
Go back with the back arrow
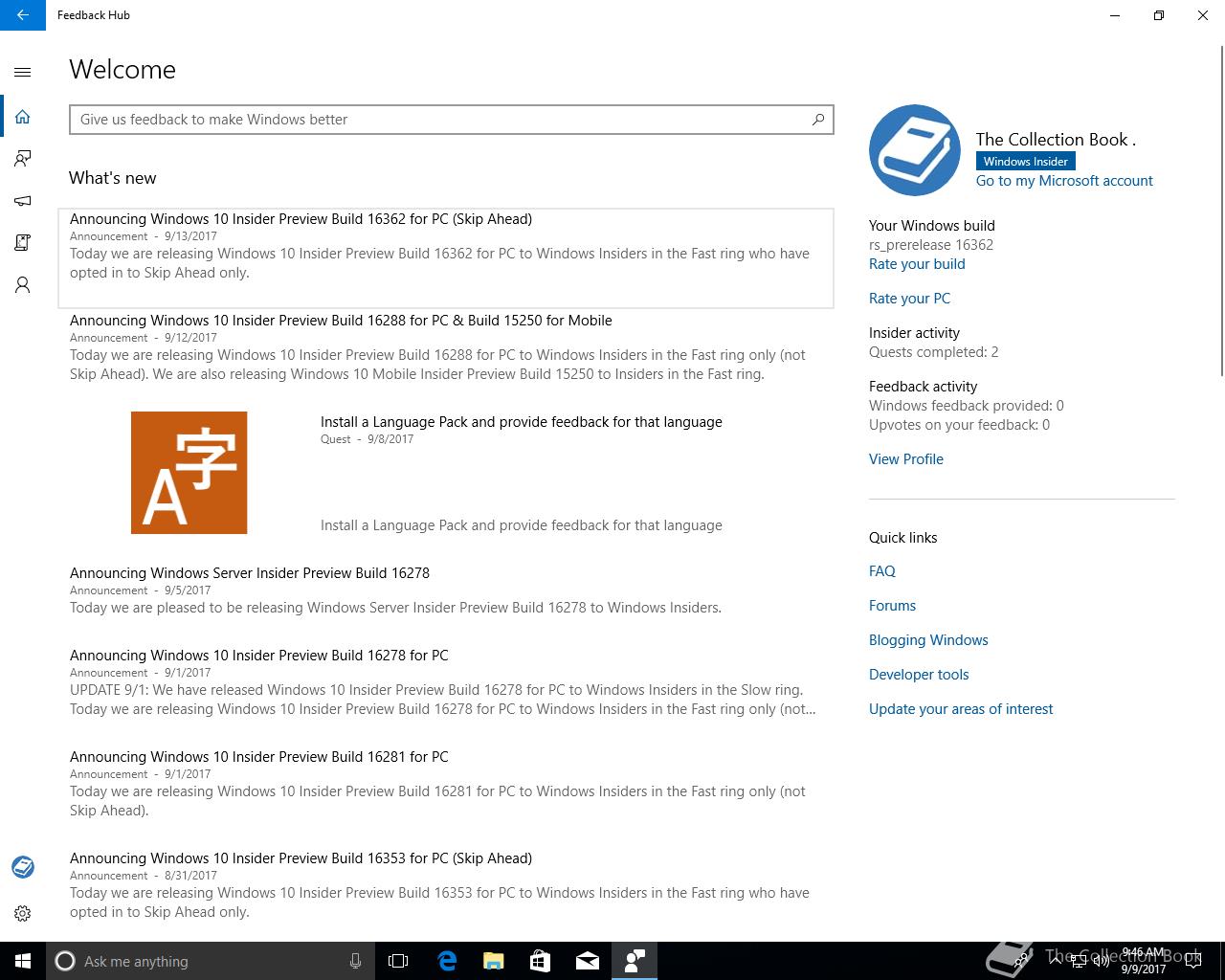click(23, 15)
